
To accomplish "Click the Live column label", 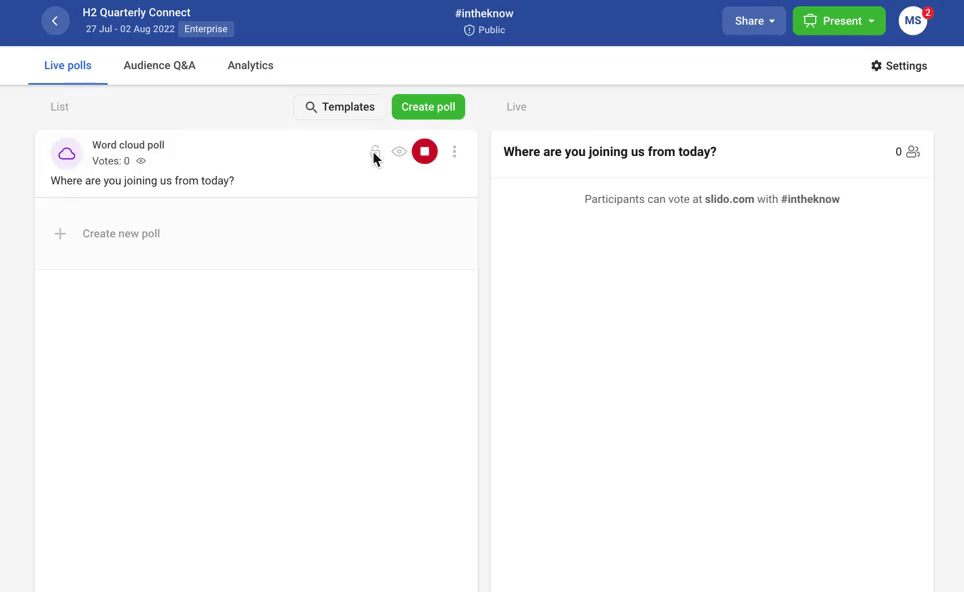I will click(x=516, y=107).
